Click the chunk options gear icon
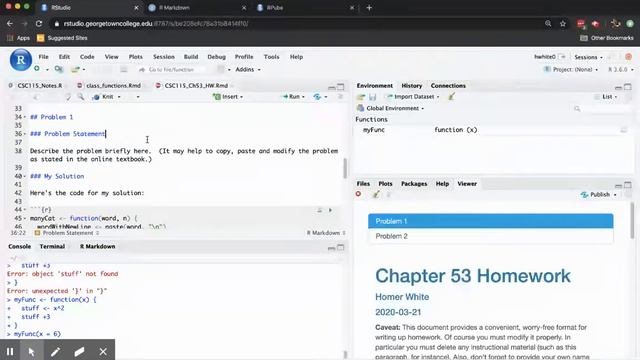 [320, 210]
